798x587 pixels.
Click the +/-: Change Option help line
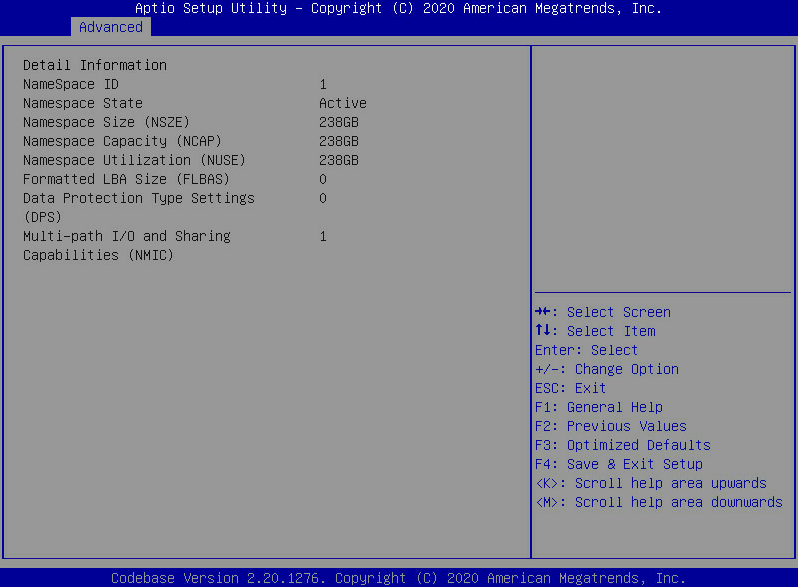(607, 369)
